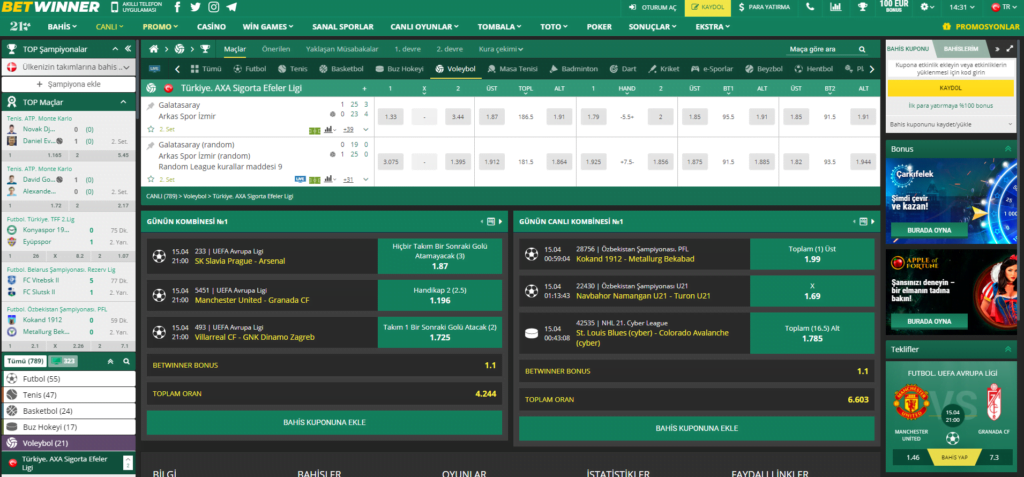Viewport: 1024px width, 477px height.
Task: Open Buz Hokeyi (17) in live sports list
Action: (x=69, y=427)
